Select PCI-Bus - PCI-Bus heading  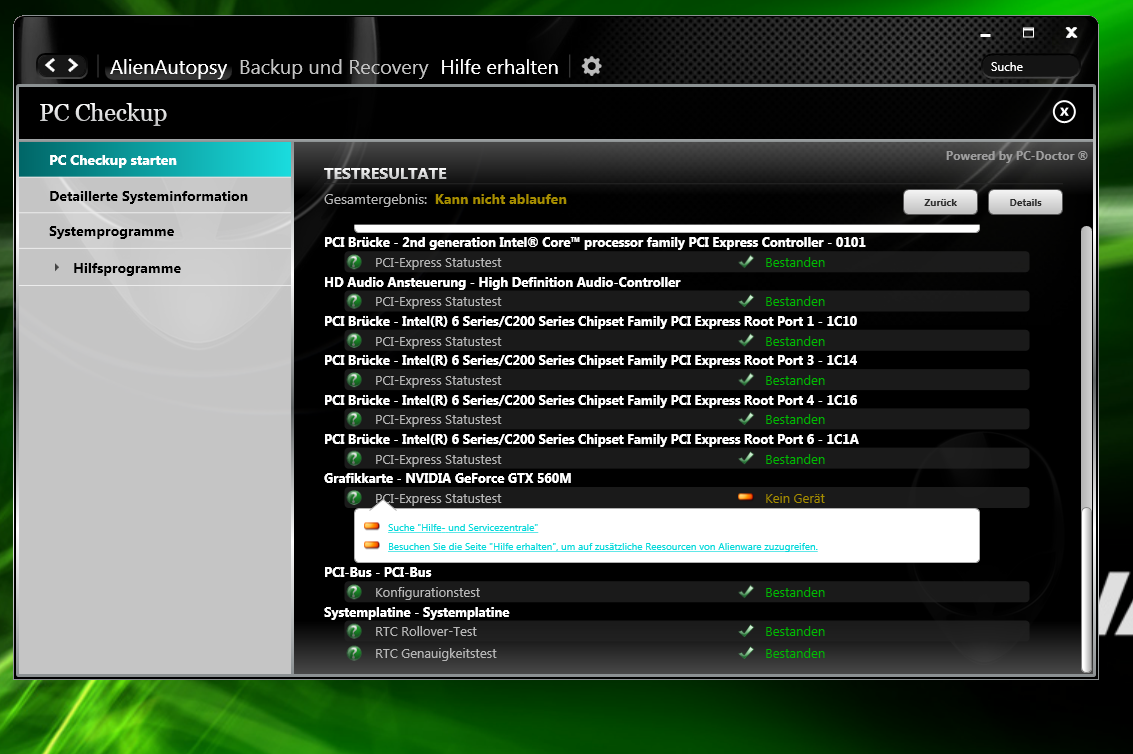click(378, 573)
